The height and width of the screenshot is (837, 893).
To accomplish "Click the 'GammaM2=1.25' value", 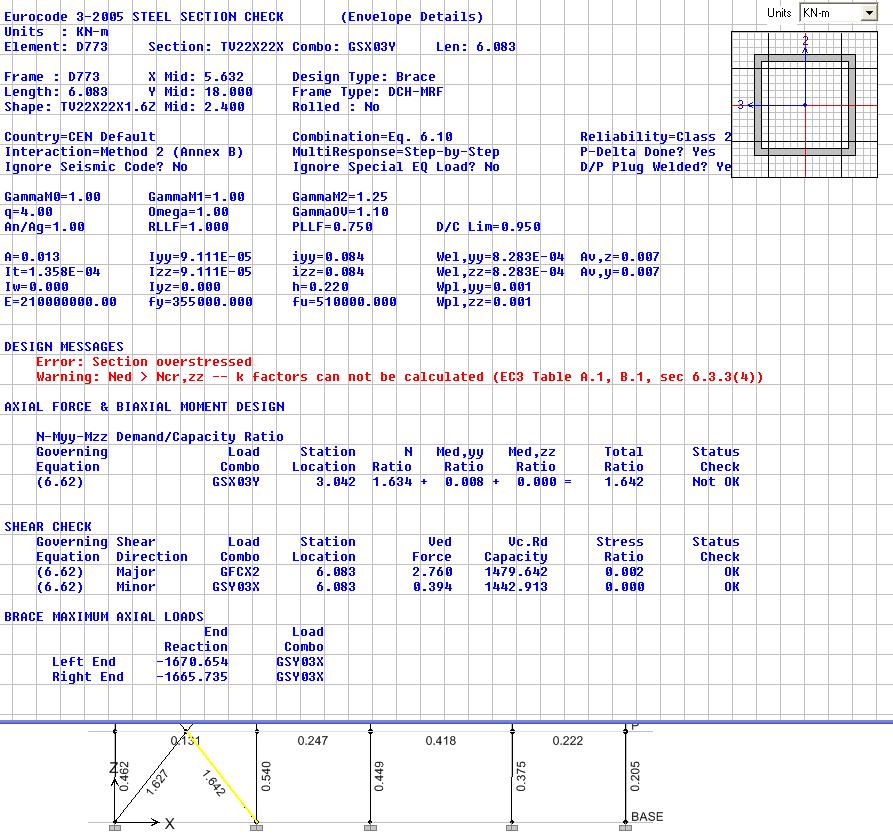I will click(339, 197).
